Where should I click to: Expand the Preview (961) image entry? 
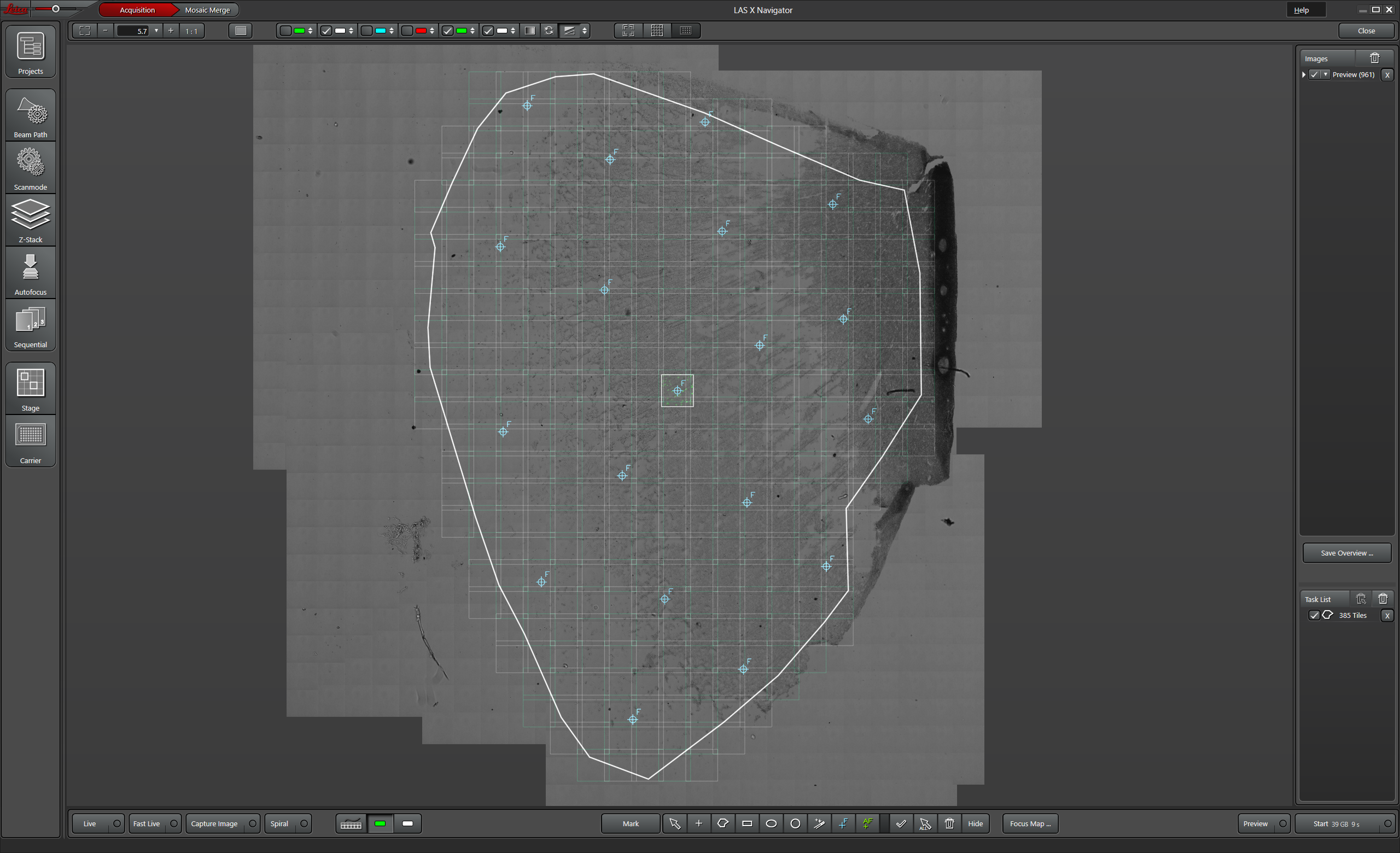[x=1304, y=74]
